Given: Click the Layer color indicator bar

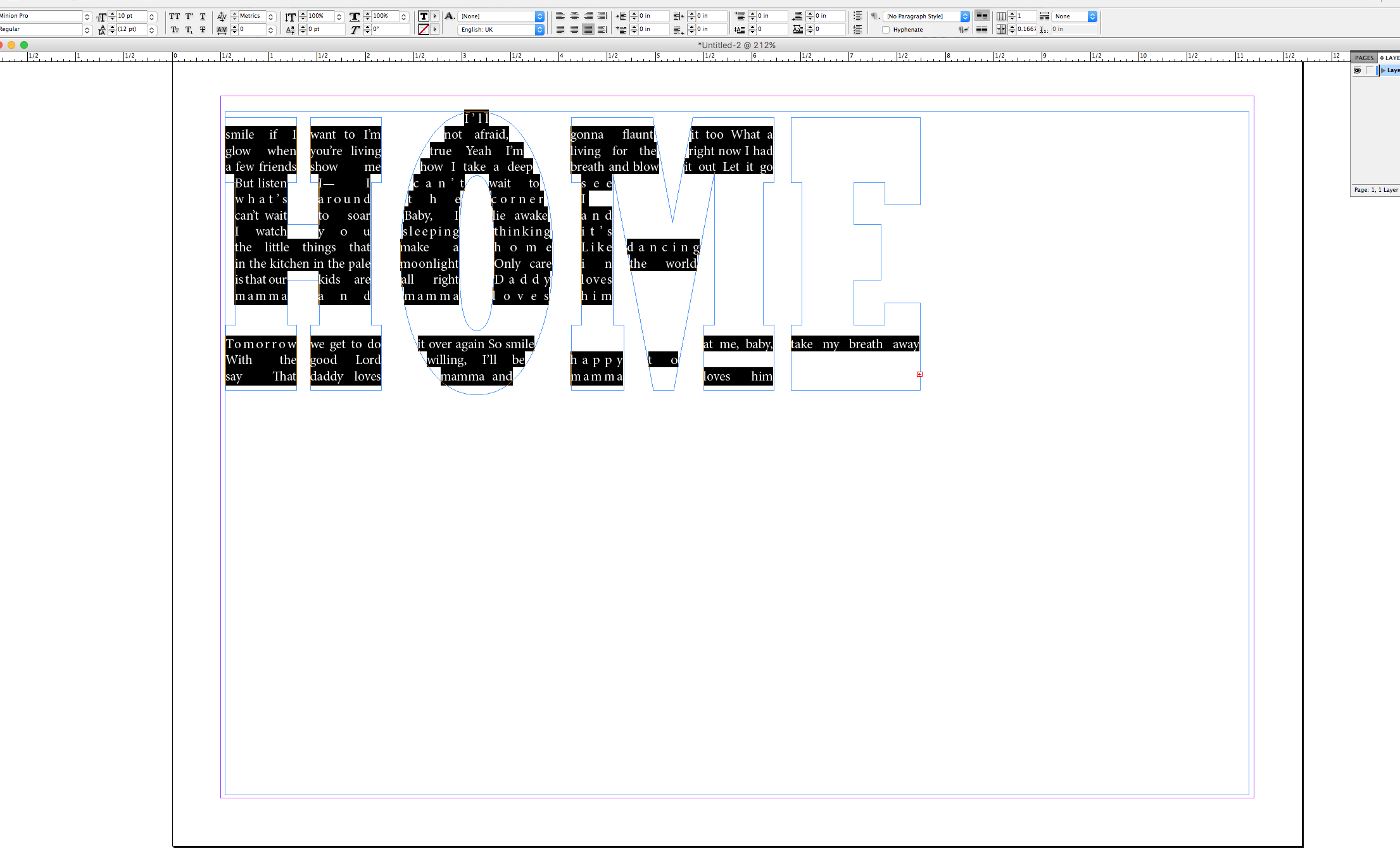Looking at the screenshot, I should [x=1378, y=70].
